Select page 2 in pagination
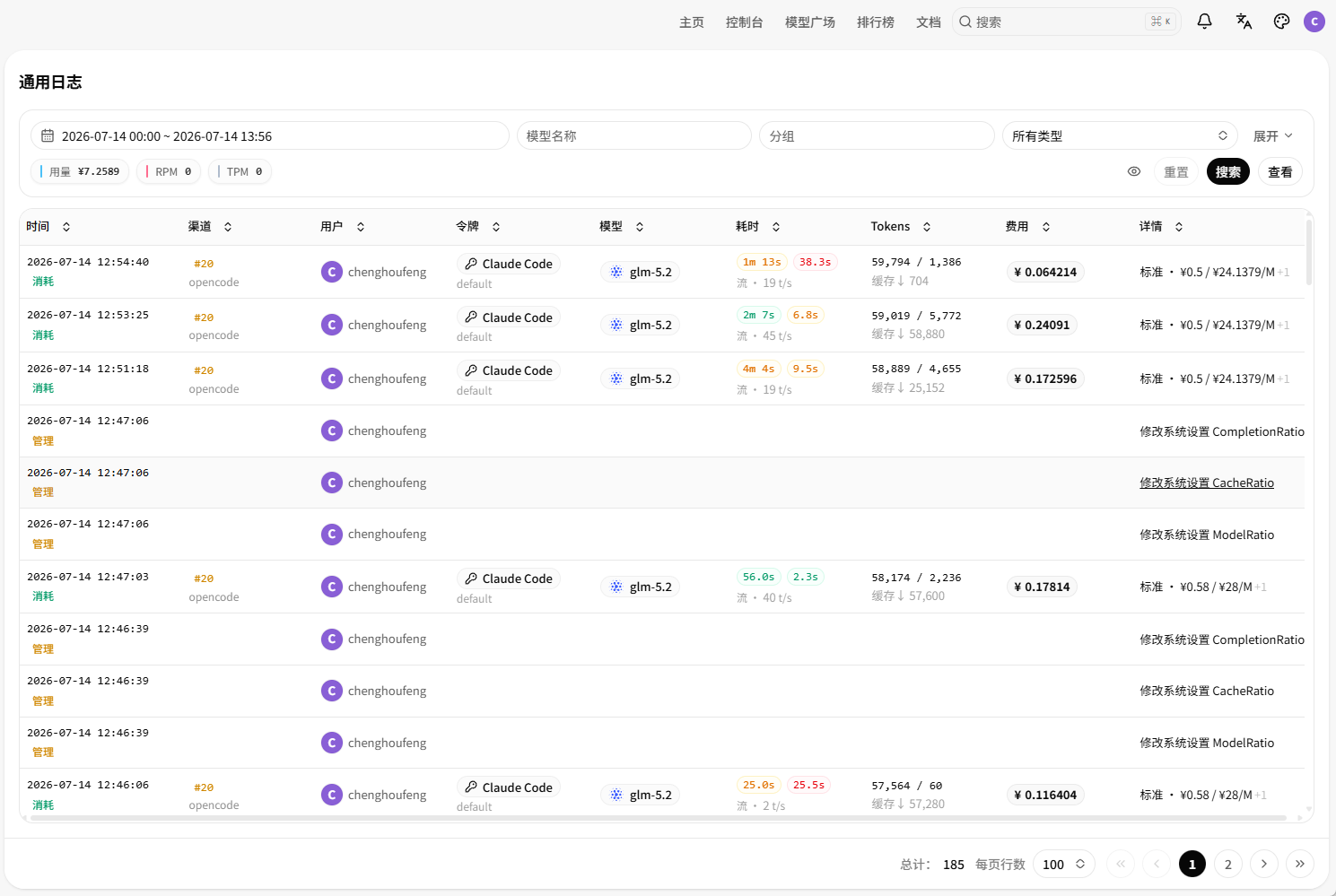 (x=1228, y=864)
